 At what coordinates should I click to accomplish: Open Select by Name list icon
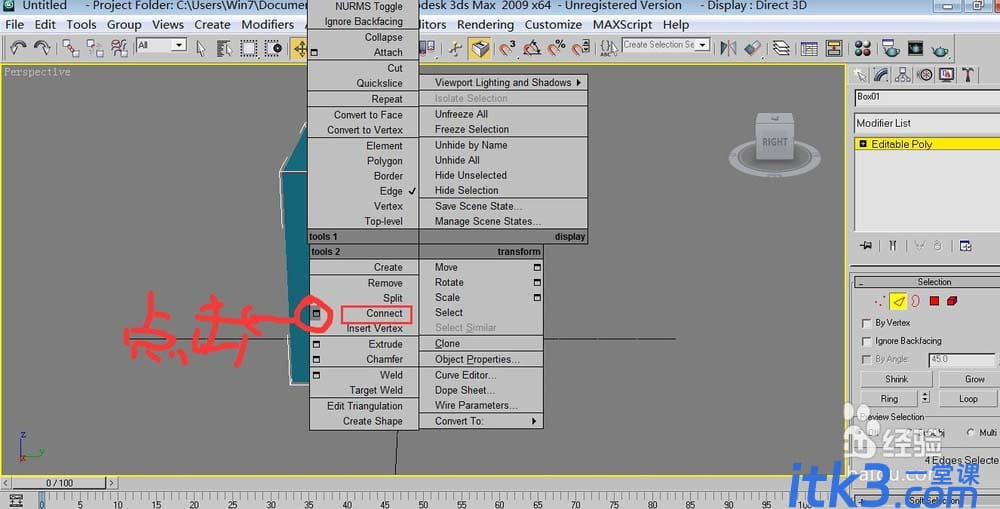(x=224, y=48)
